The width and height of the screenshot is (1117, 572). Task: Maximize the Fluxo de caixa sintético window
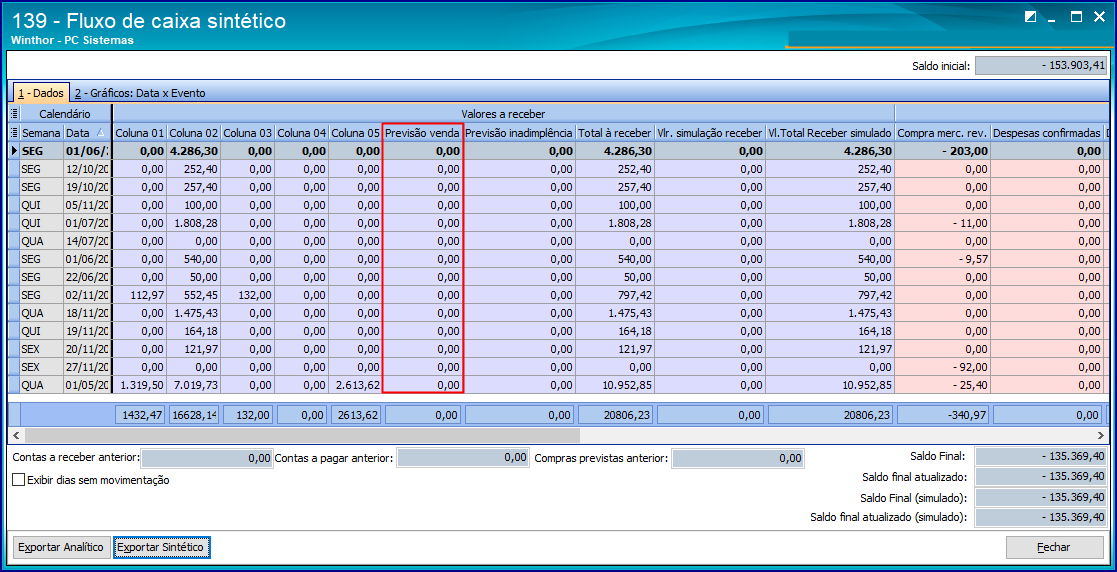point(1076,17)
